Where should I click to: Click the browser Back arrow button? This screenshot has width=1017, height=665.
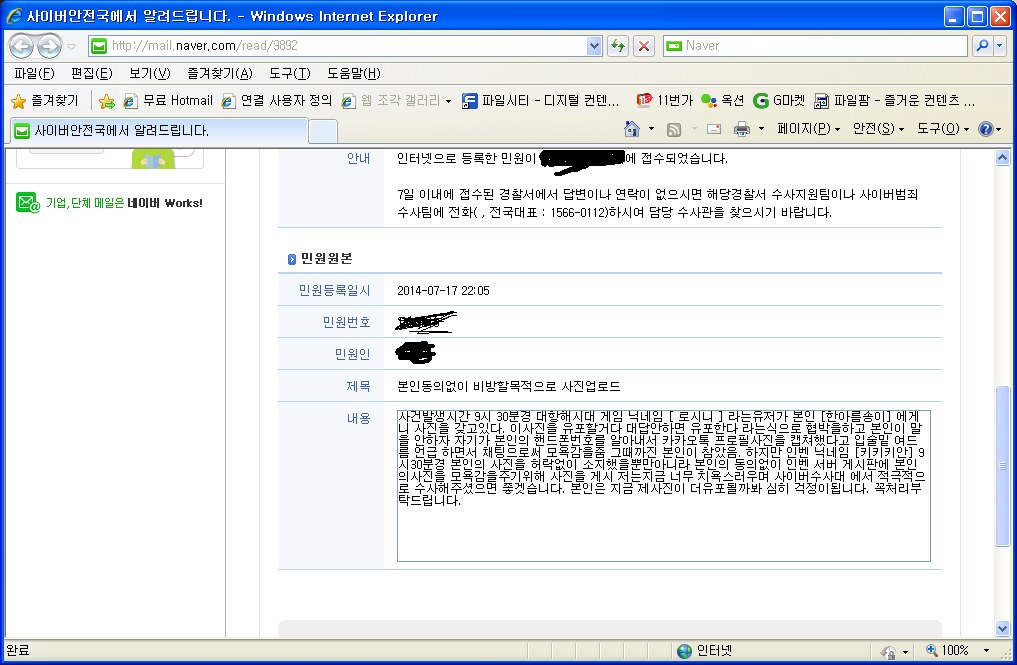pos(22,46)
